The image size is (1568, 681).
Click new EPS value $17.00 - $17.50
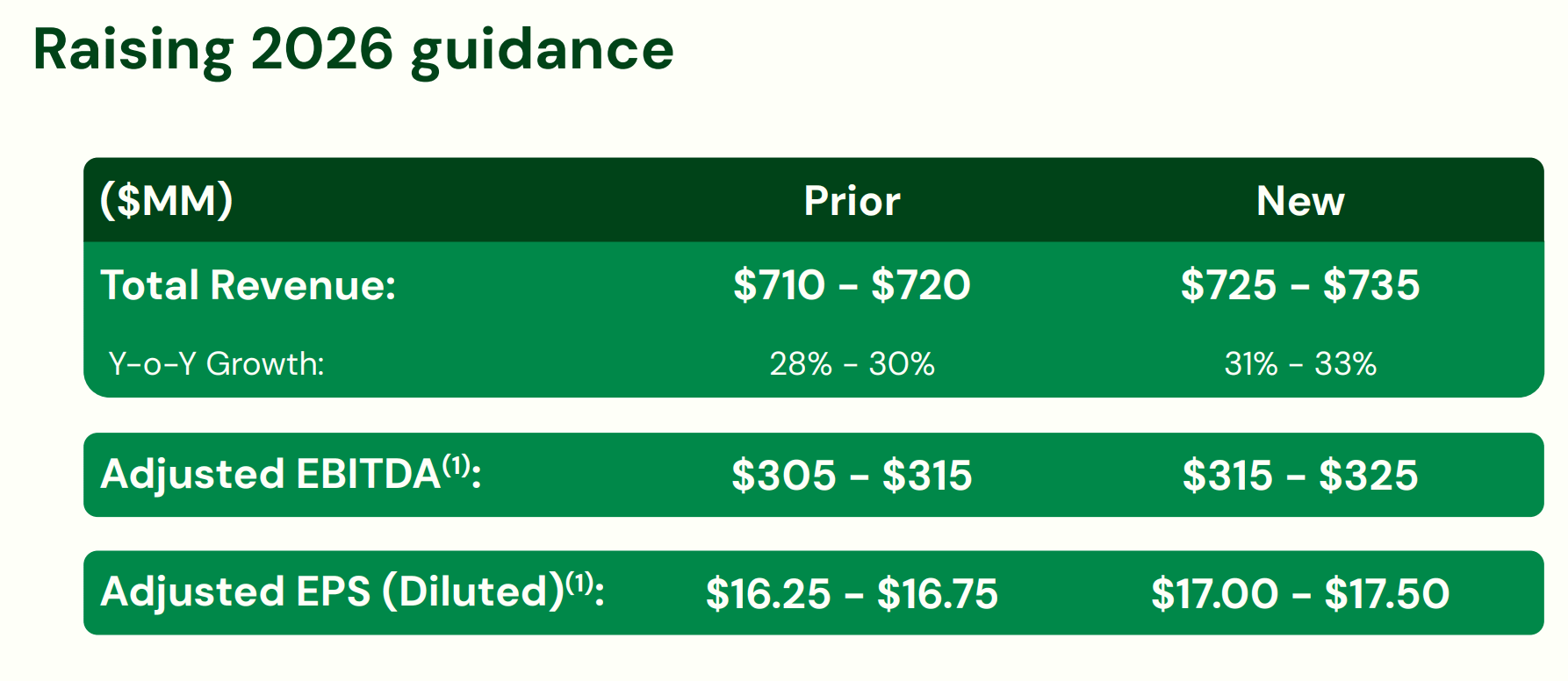(x=1300, y=594)
